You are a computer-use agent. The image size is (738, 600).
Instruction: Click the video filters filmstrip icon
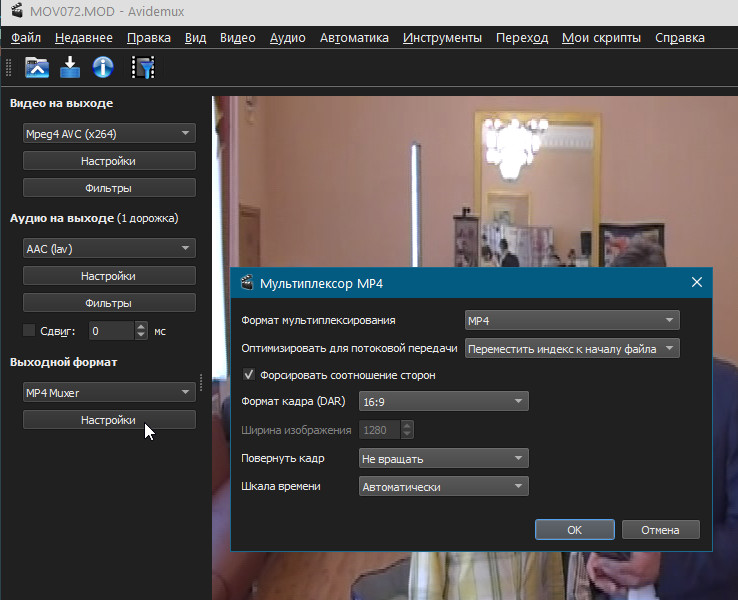143,67
